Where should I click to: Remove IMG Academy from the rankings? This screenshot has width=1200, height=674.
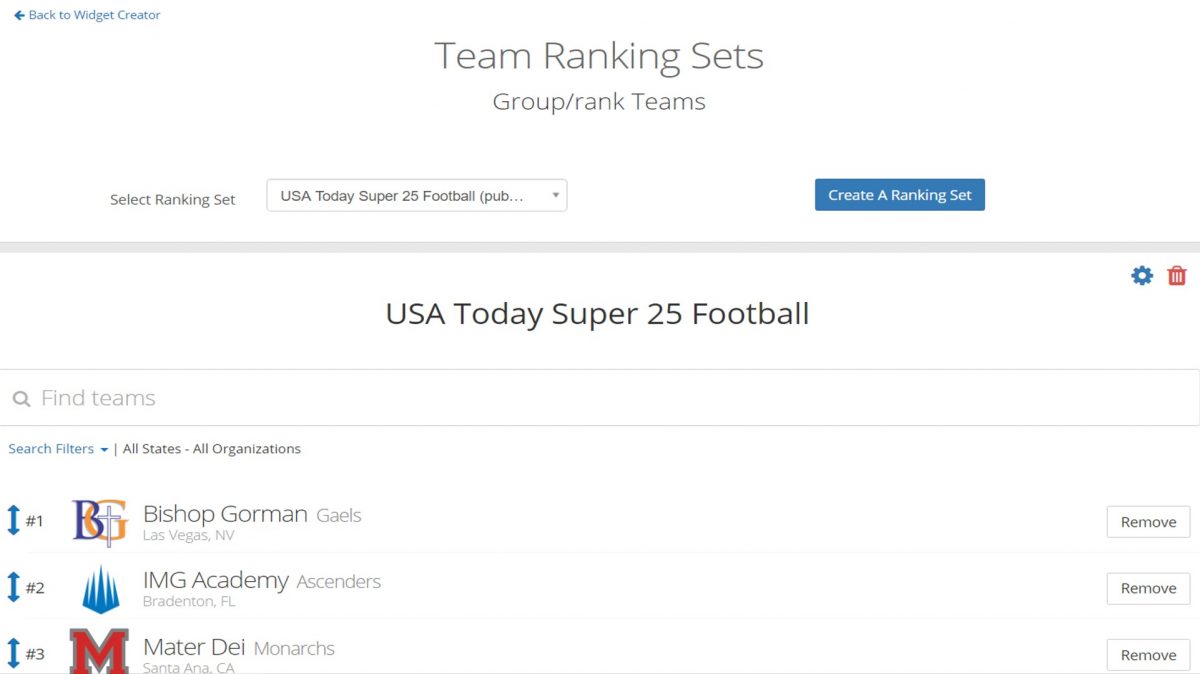[1147, 588]
